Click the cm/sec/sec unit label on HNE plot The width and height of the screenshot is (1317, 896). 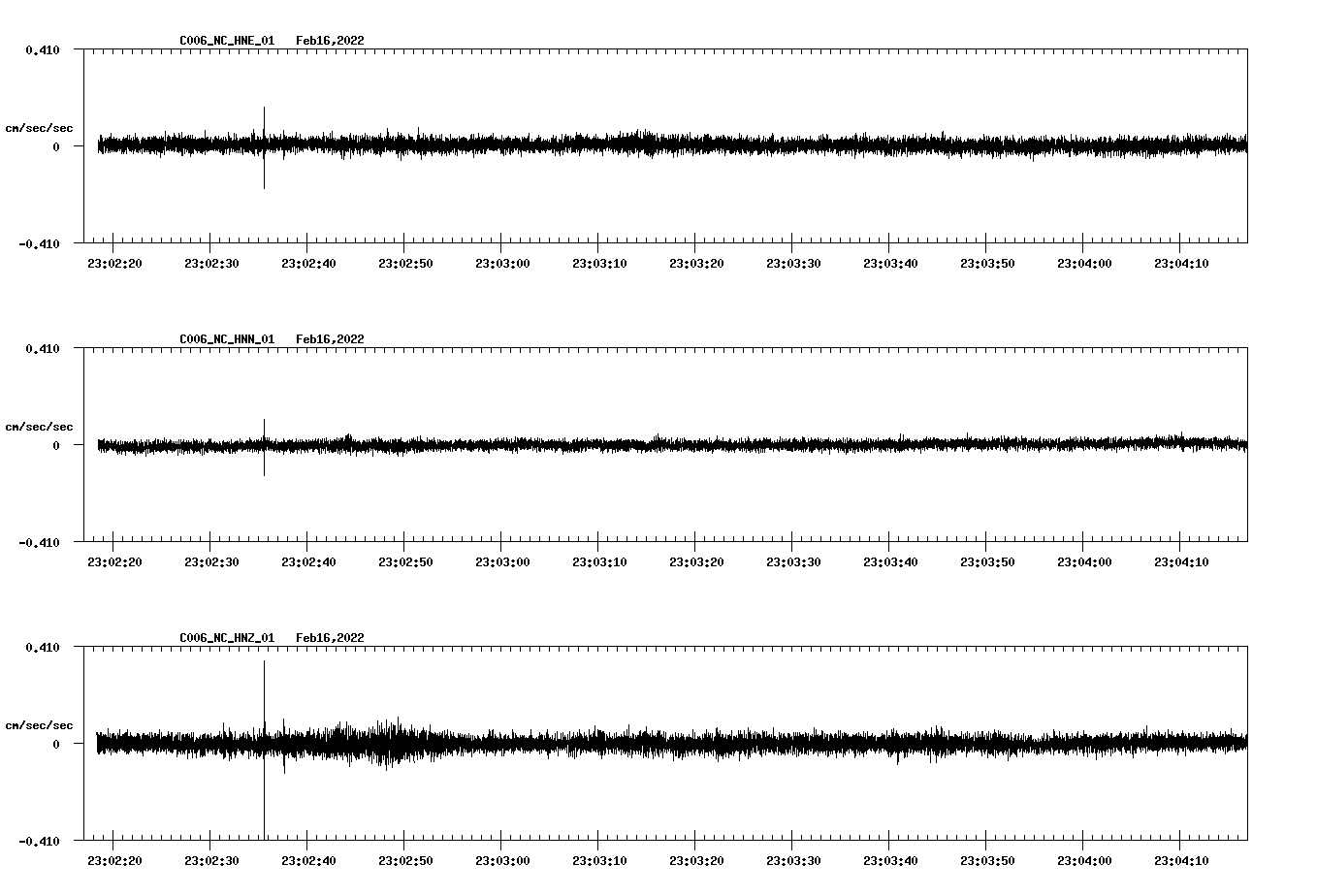(x=39, y=128)
